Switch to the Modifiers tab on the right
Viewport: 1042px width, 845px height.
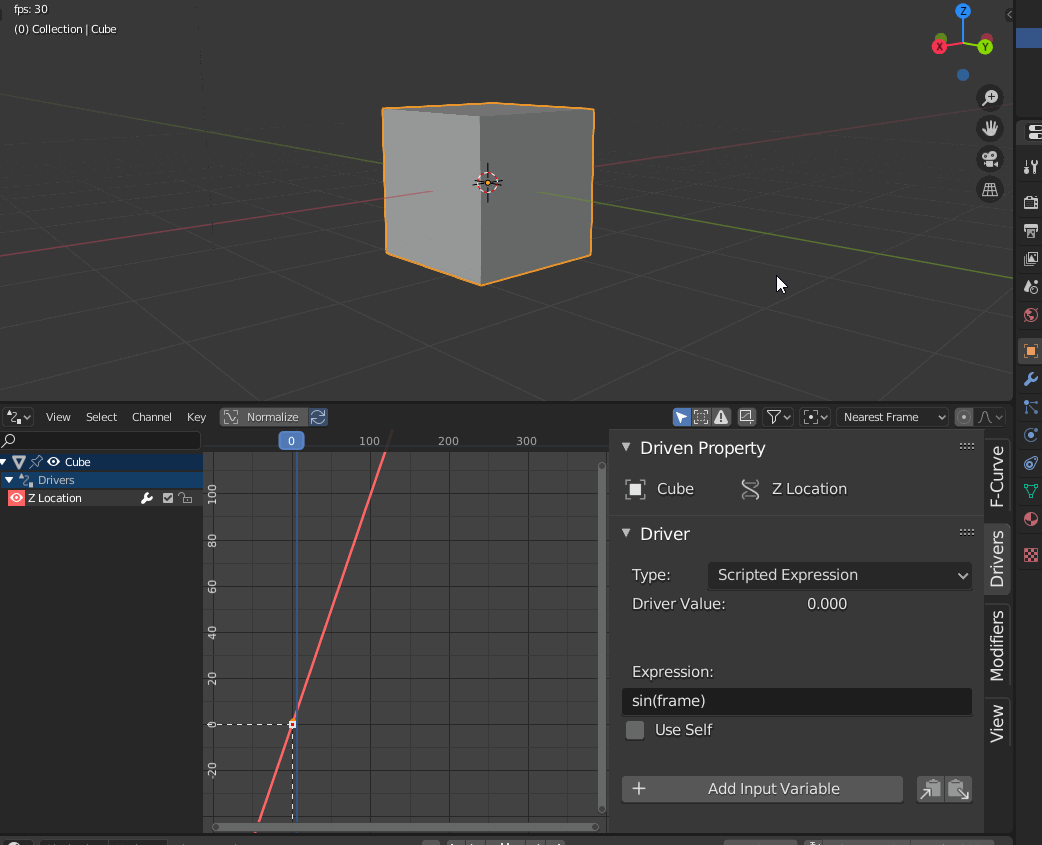tap(996, 644)
